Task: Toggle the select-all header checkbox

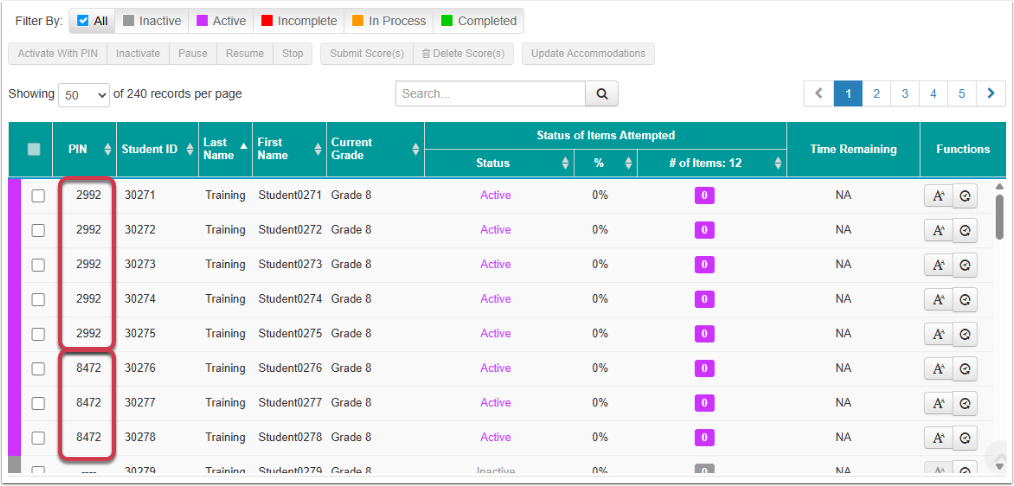Action: (34, 149)
